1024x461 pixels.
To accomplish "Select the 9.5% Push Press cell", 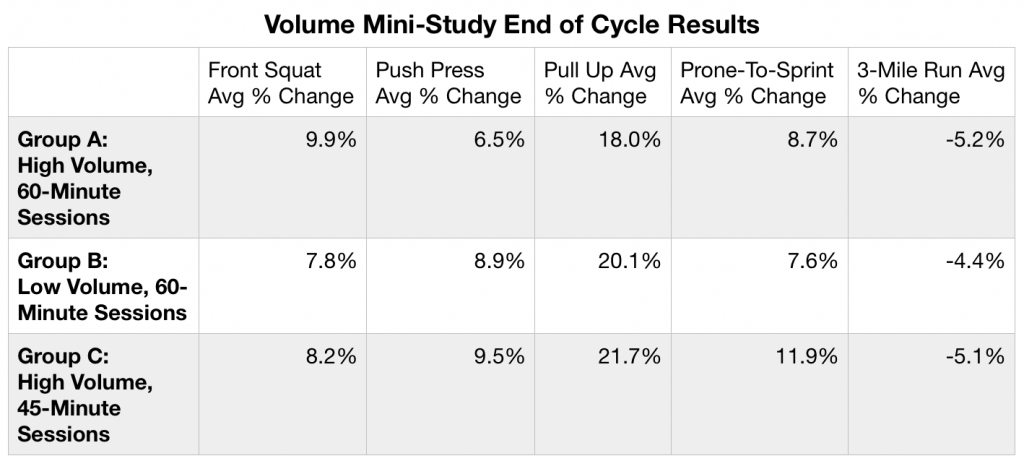I will (501, 358).
